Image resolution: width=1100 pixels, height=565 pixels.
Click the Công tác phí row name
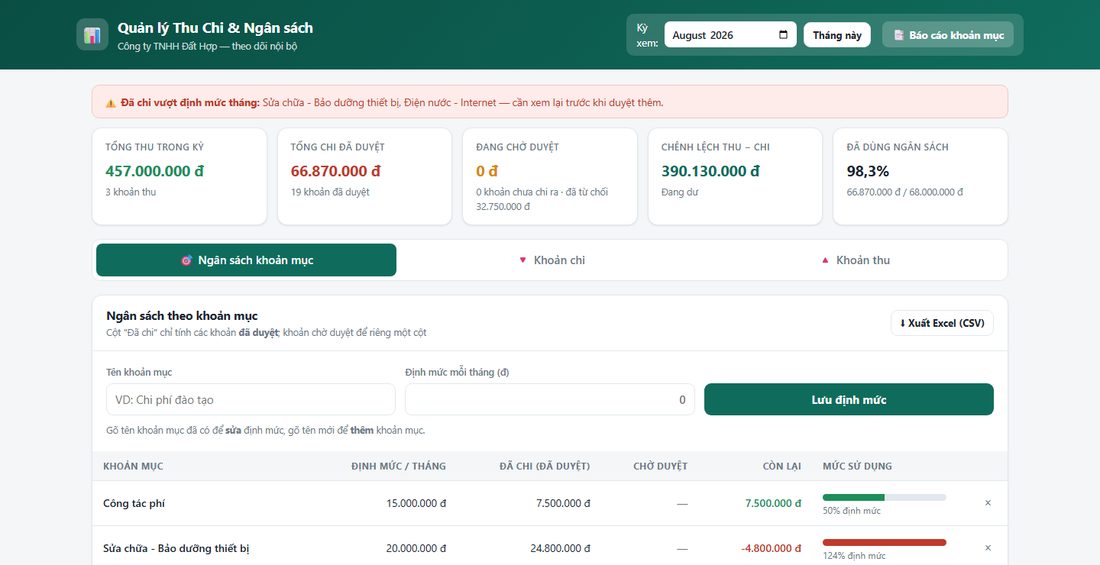(134, 503)
